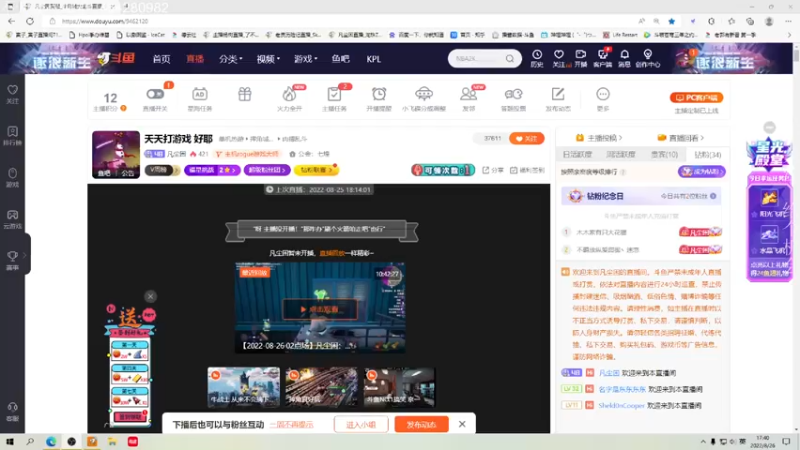Click the search magnifier in Douyu search box
Image resolution: width=800 pixels, height=450 pixels.
point(510,59)
